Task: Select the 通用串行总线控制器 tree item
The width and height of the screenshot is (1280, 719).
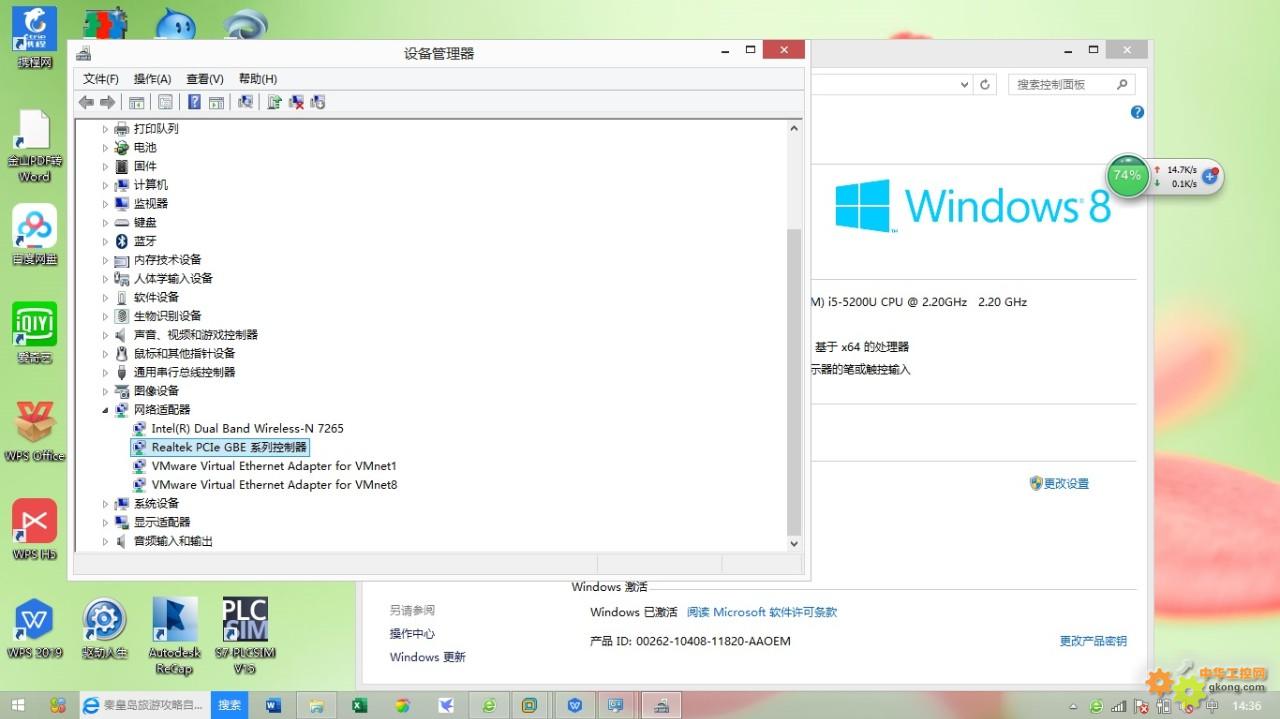Action: [x=184, y=372]
